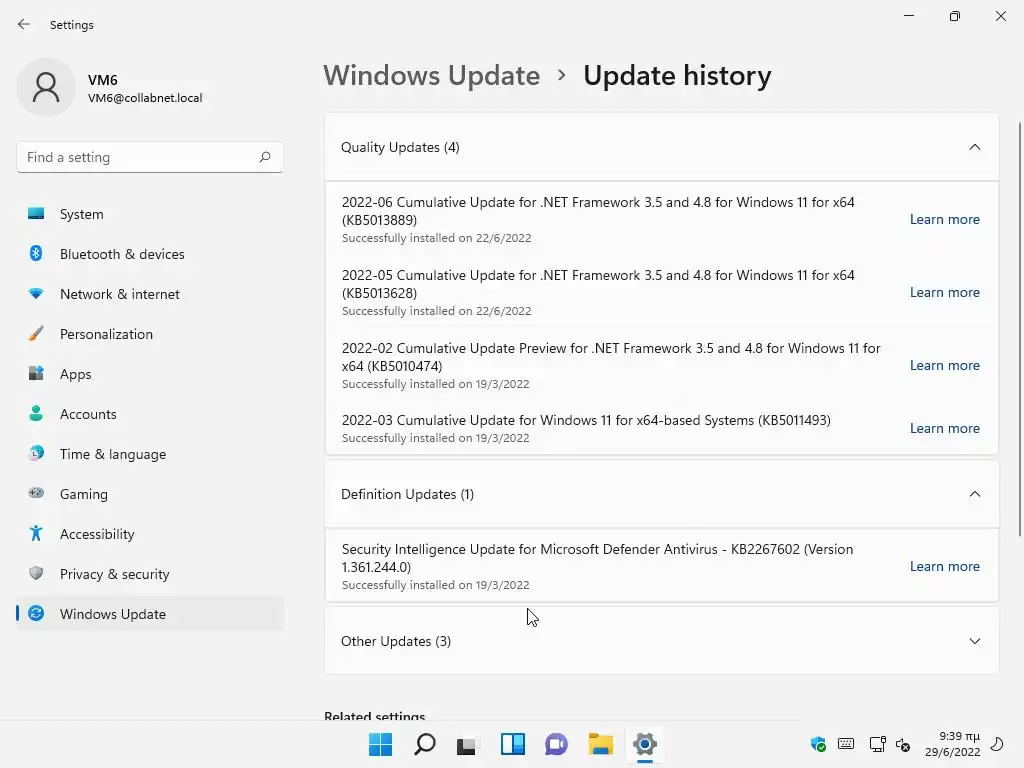This screenshot has width=1024, height=768.
Task: Go back to Windows Update breadcrumb
Action: click(x=432, y=76)
